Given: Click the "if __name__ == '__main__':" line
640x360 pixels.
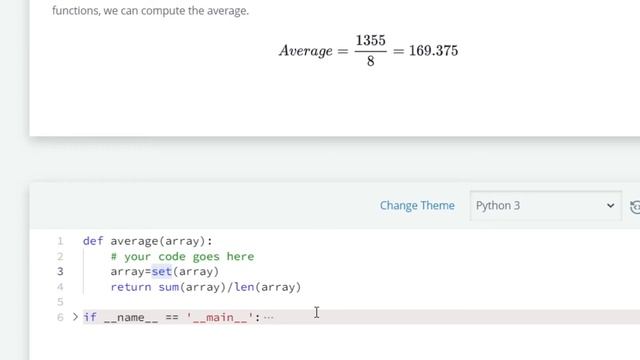Looking at the screenshot, I should coord(171,317).
